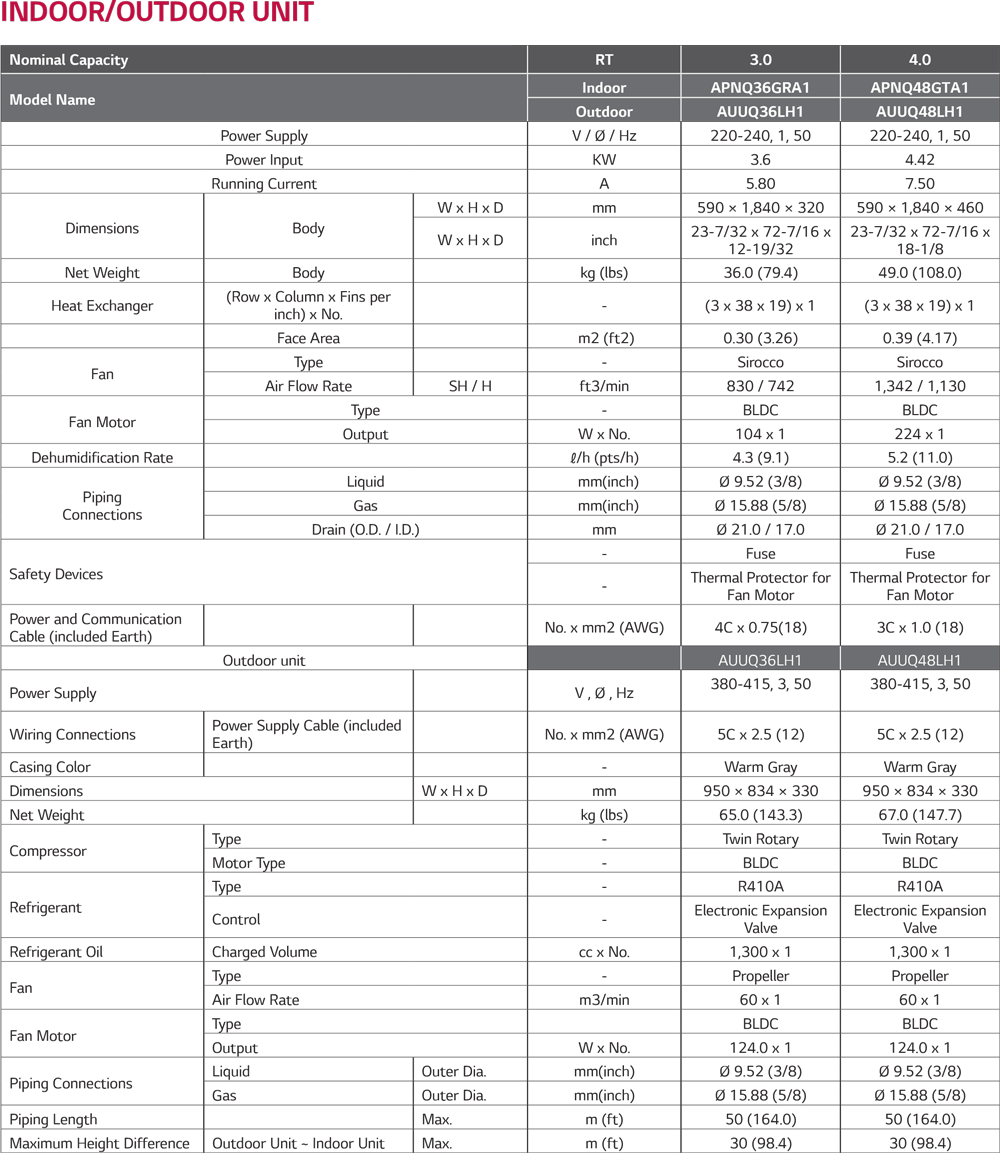The width and height of the screenshot is (1000, 1153).
Task: Select the Power Input row label
Action: [x=264, y=160]
